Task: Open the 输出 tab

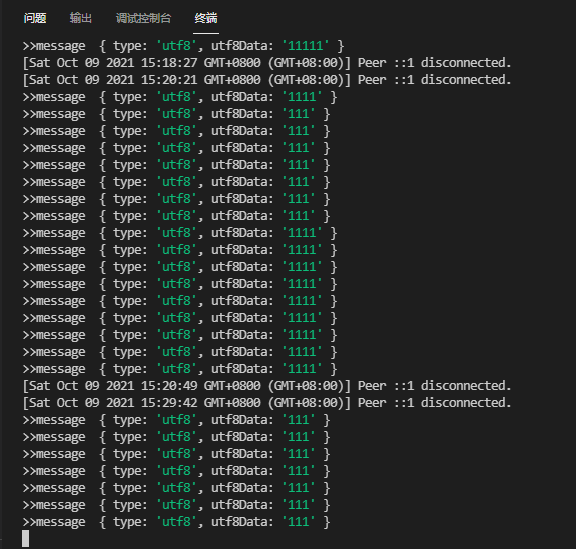Action: click(x=80, y=18)
